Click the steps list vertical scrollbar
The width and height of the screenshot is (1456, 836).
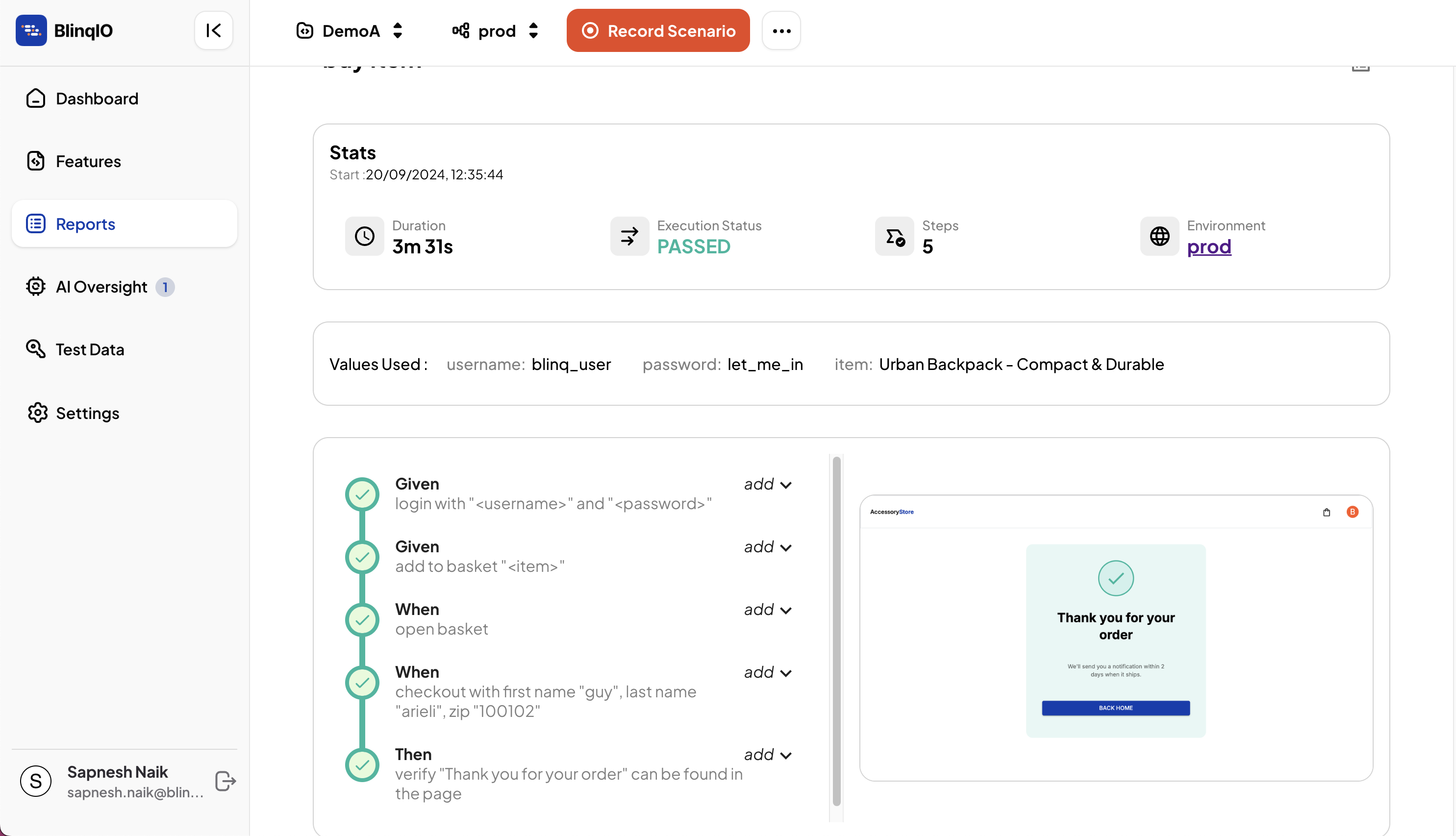click(x=836, y=631)
